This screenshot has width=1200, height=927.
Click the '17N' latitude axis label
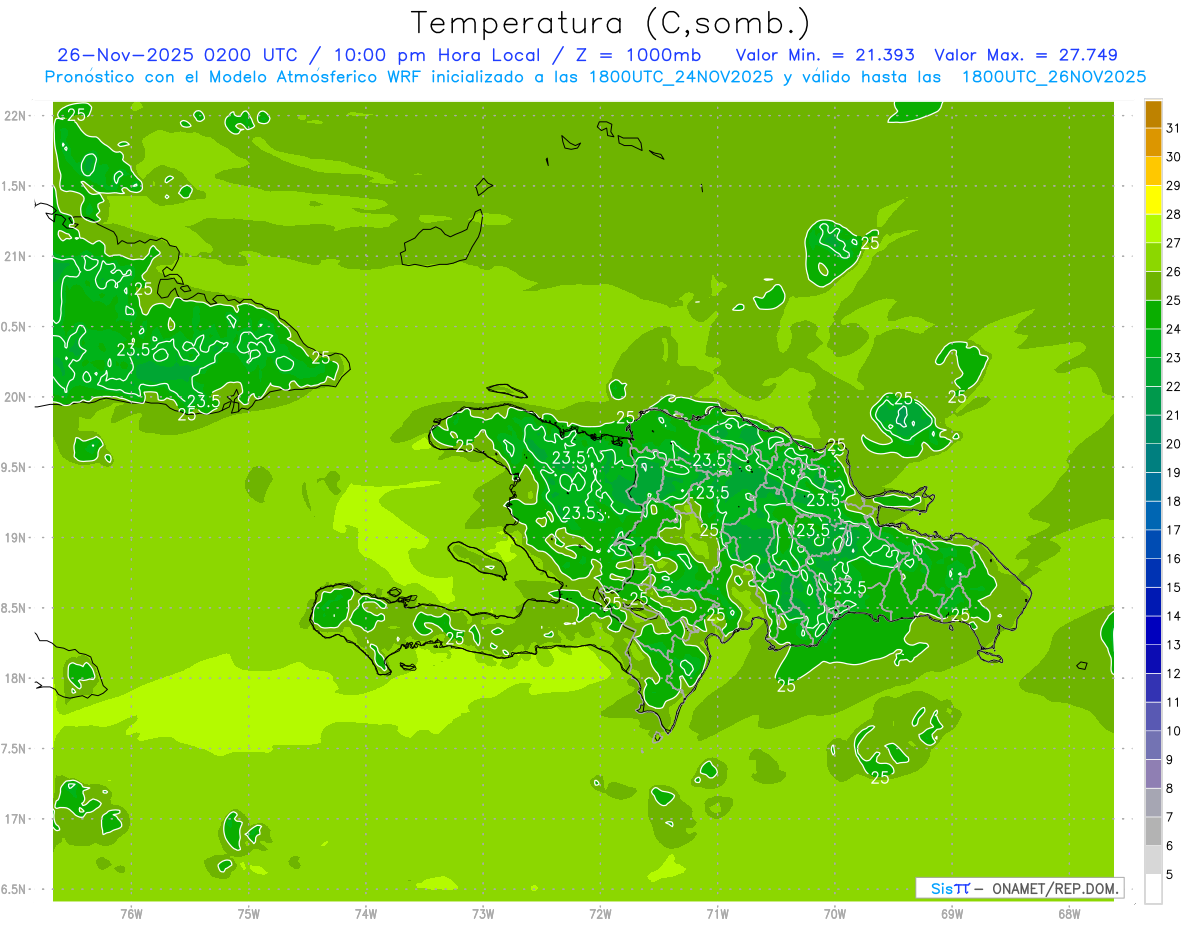click(x=14, y=819)
